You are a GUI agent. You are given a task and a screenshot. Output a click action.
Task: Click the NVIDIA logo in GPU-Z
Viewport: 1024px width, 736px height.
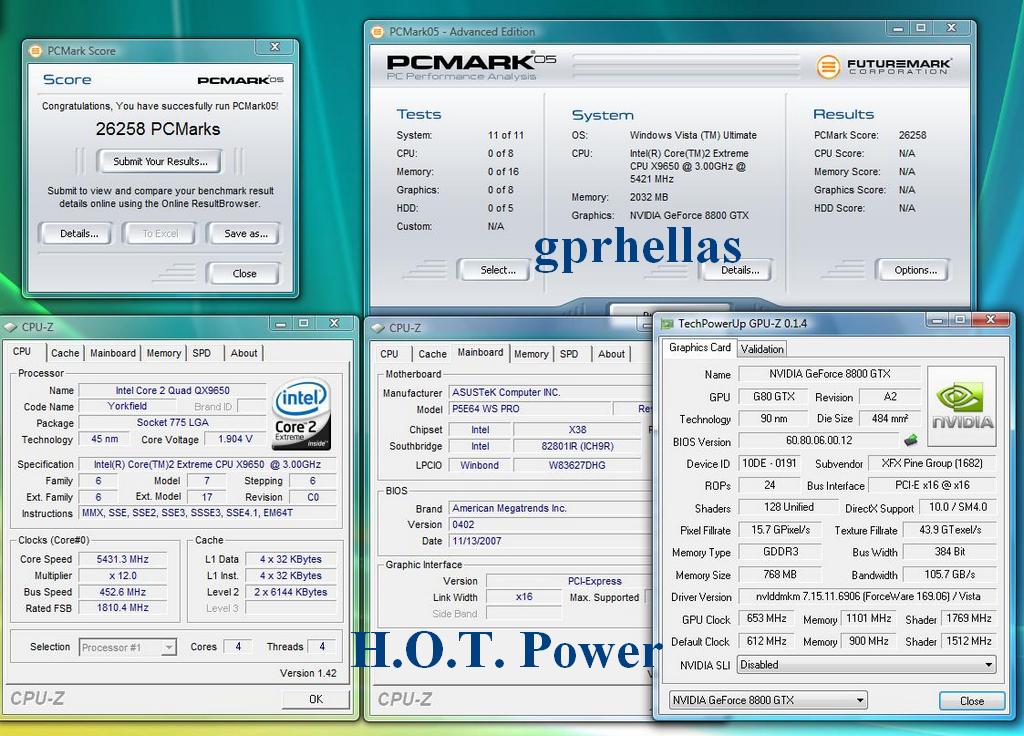961,406
